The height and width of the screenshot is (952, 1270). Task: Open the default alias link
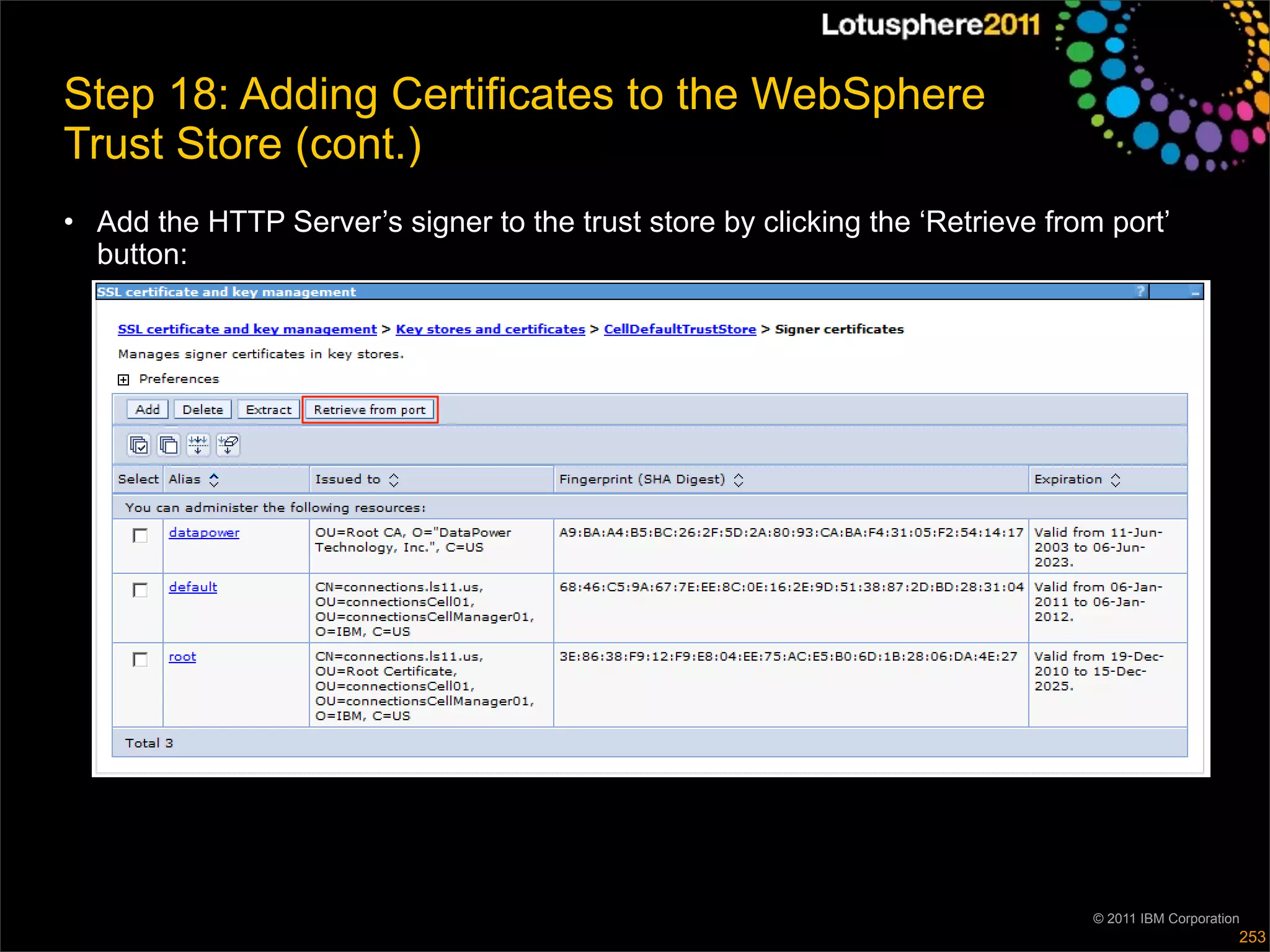(193, 587)
